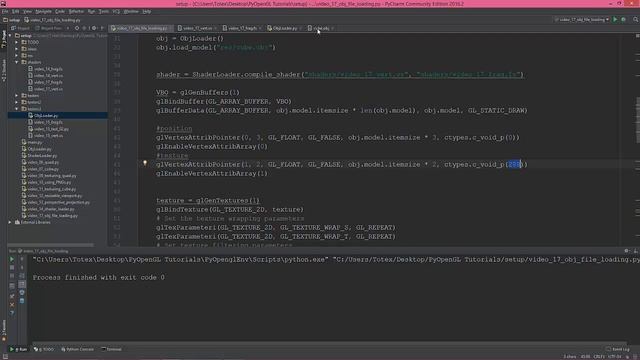640x360 pixels.
Task: Switch to the cube.obj editor tab
Action: pos(321,28)
